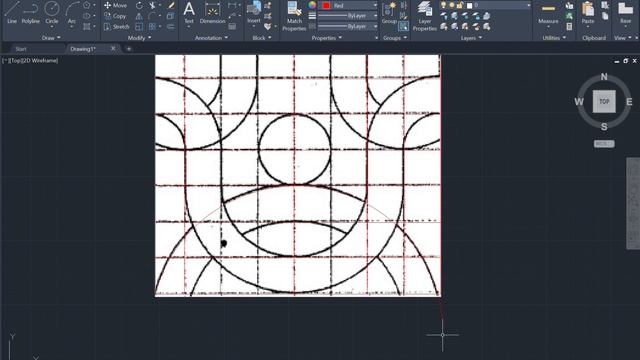The image size is (640, 360).
Task: Click E direction on ViewCube compass
Action: click(x=629, y=102)
